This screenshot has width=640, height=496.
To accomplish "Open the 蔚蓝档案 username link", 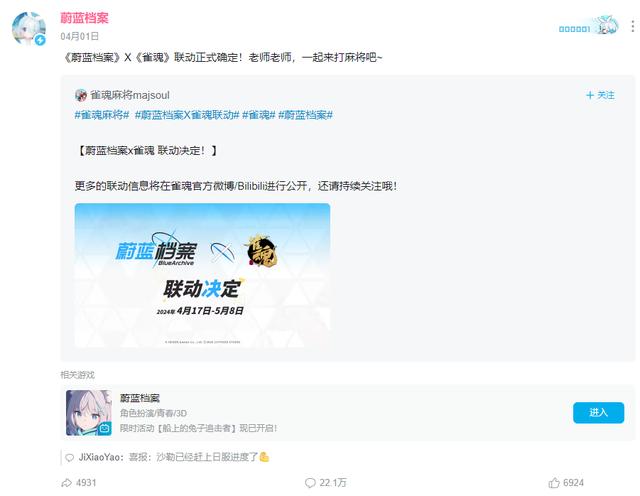I will pos(84,18).
